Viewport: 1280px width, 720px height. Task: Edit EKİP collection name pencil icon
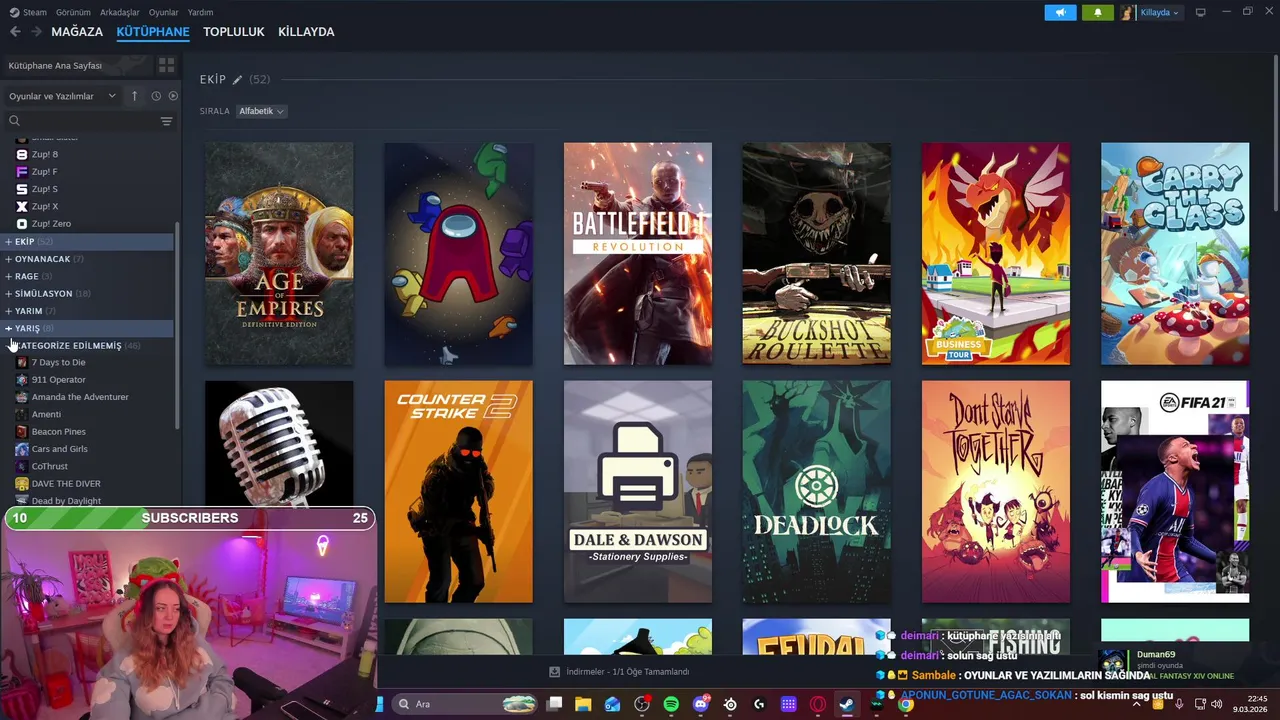coord(237,80)
